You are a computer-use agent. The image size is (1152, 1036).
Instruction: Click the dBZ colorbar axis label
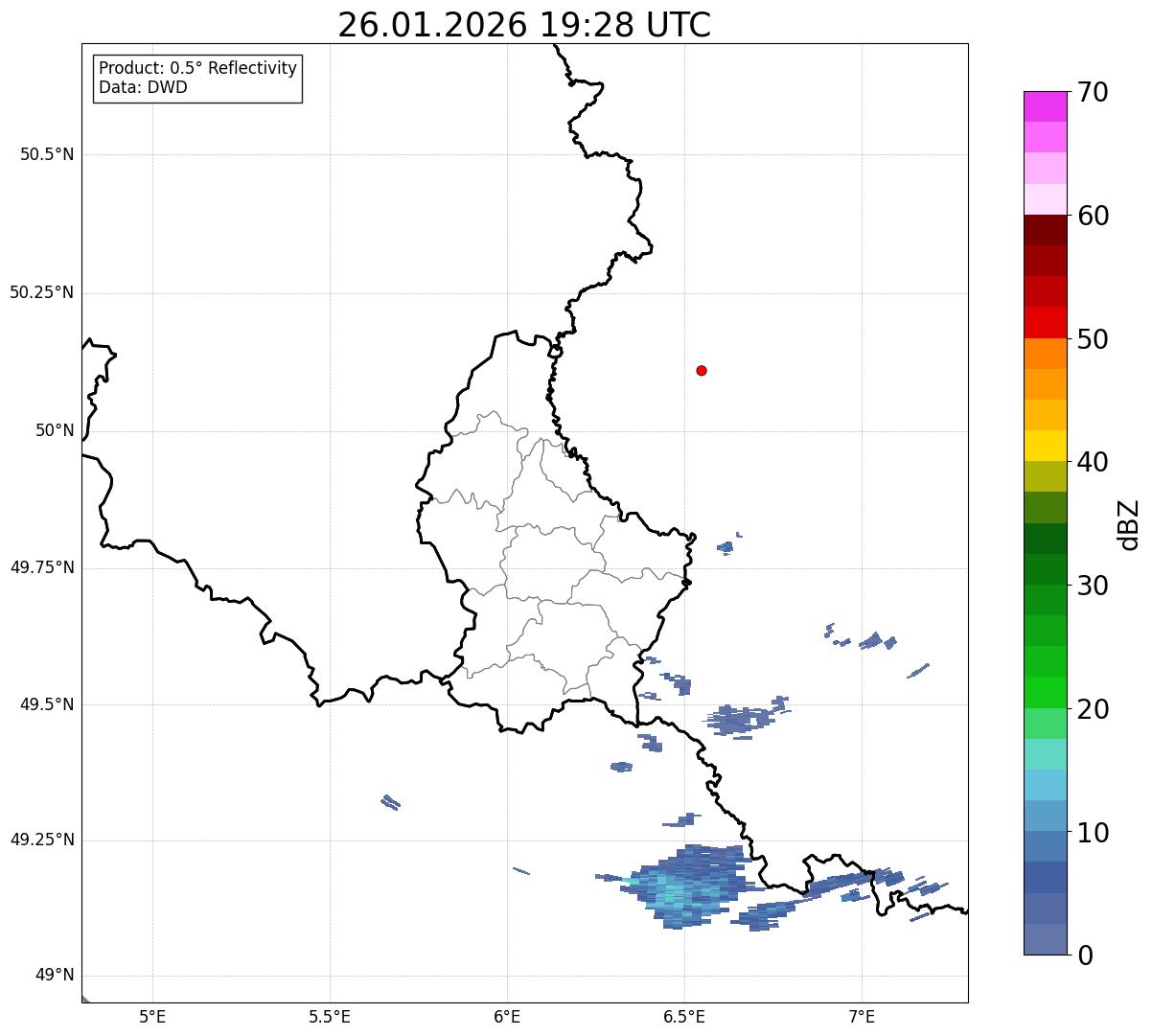tap(1129, 524)
